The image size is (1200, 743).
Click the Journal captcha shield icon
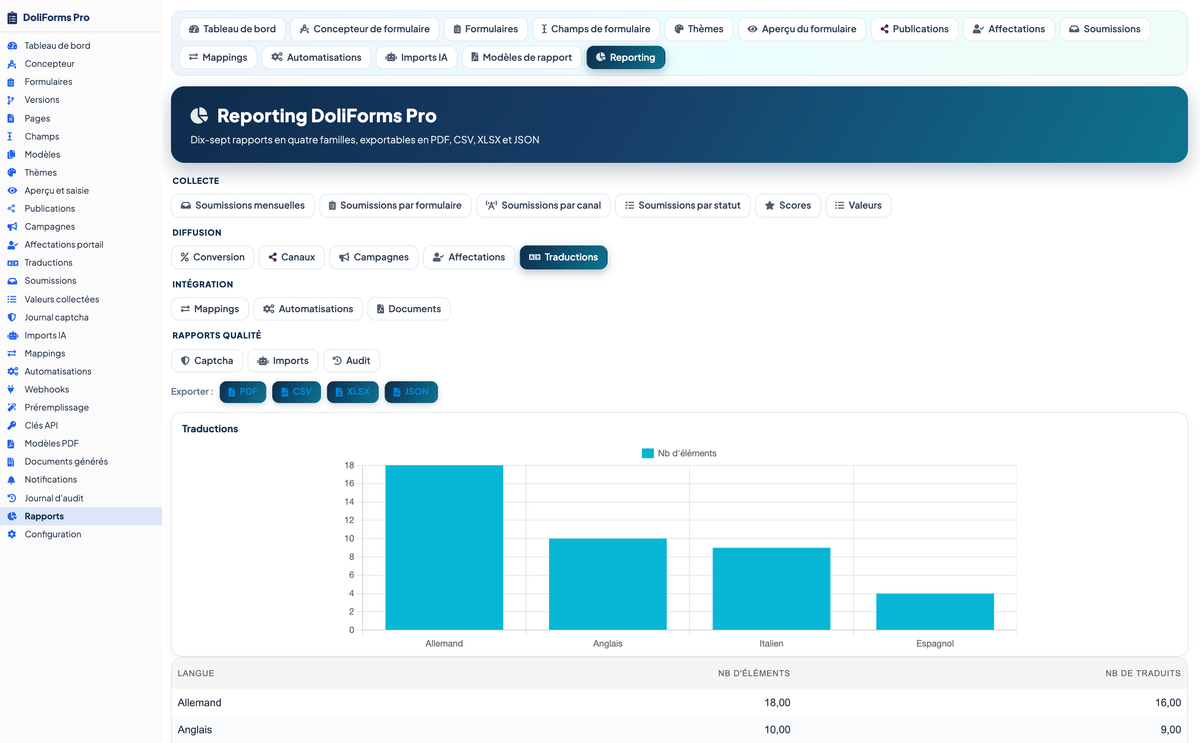pos(12,317)
